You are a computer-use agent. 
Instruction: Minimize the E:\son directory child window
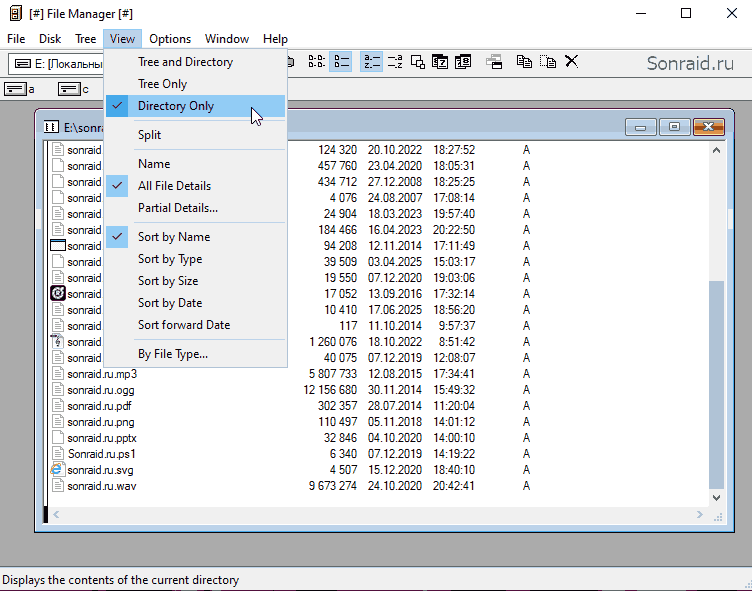pyautogui.click(x=641, y=127)
